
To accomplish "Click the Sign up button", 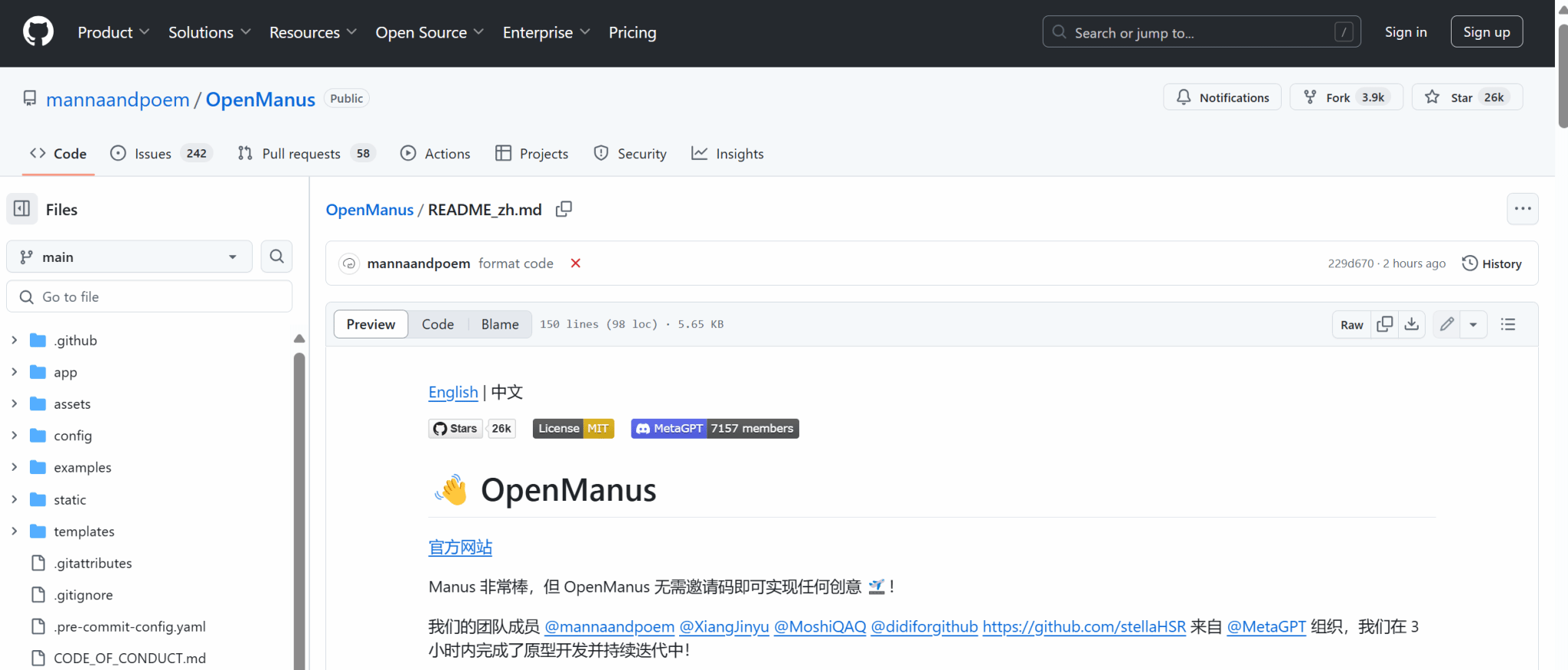I will point(1485,32).
